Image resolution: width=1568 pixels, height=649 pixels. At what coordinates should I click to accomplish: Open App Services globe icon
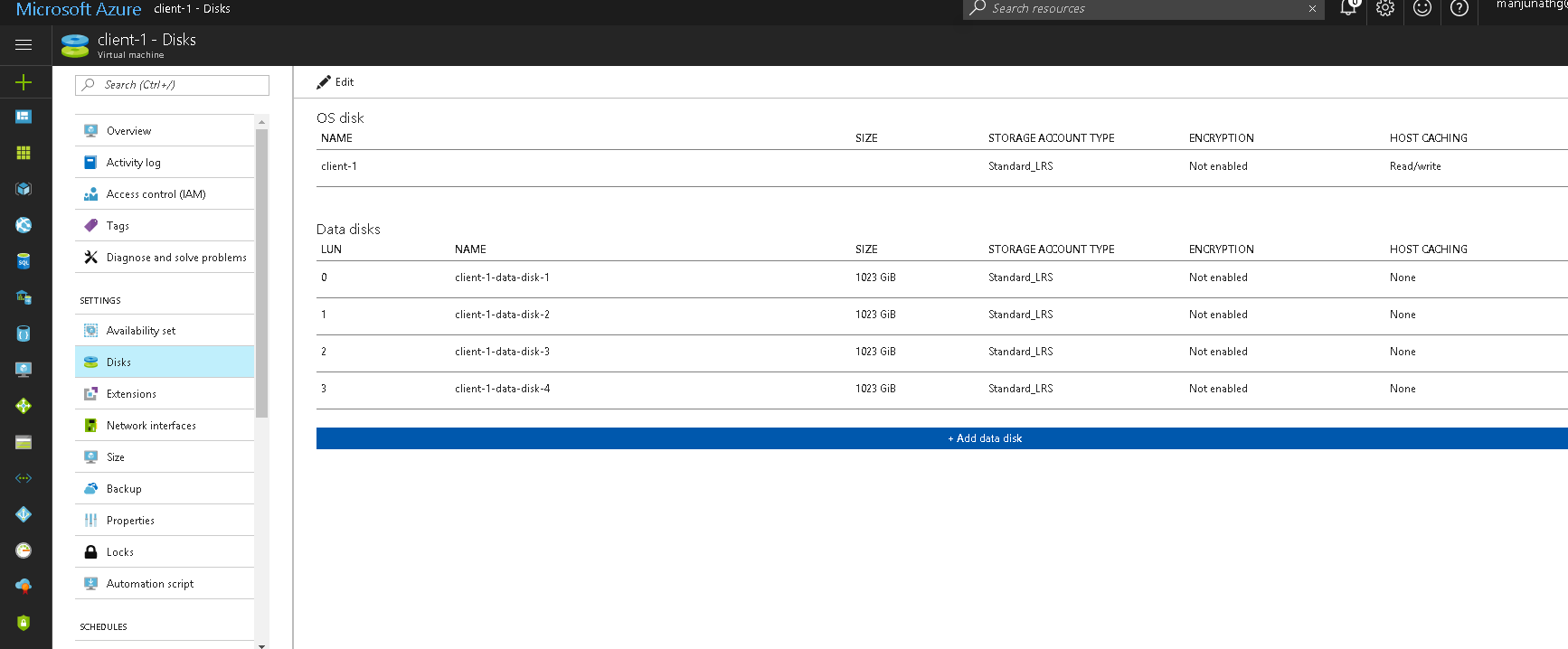(24, 225)
